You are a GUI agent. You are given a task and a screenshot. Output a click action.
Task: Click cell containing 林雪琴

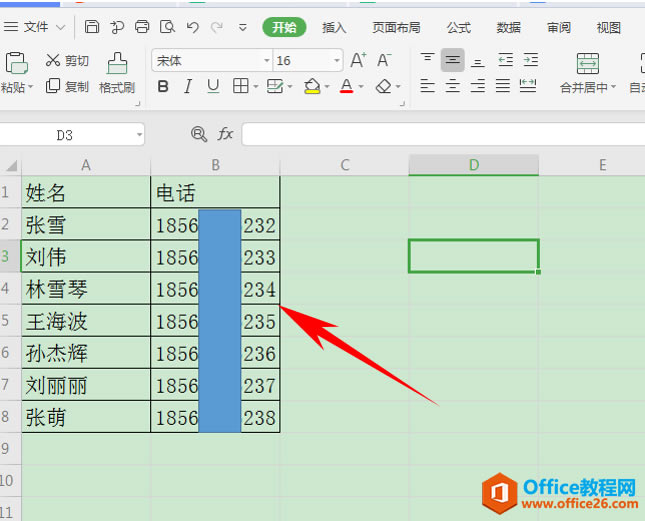click(86, 289)
